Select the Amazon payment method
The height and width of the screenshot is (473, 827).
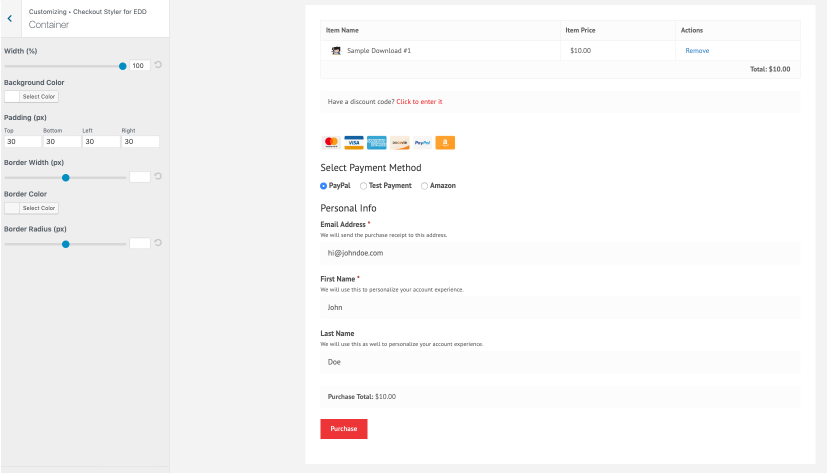[425, 186]
